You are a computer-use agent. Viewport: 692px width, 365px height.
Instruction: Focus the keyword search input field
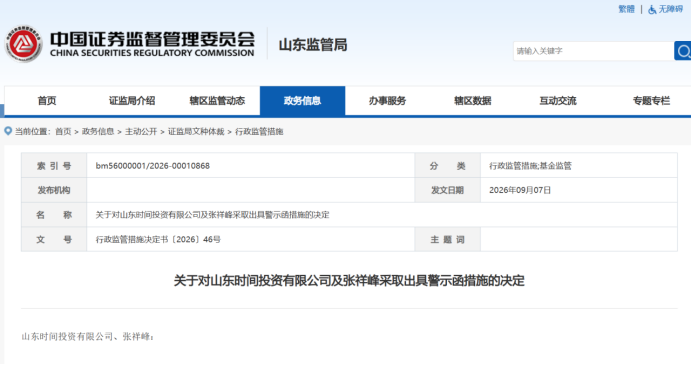coord(593,51)
